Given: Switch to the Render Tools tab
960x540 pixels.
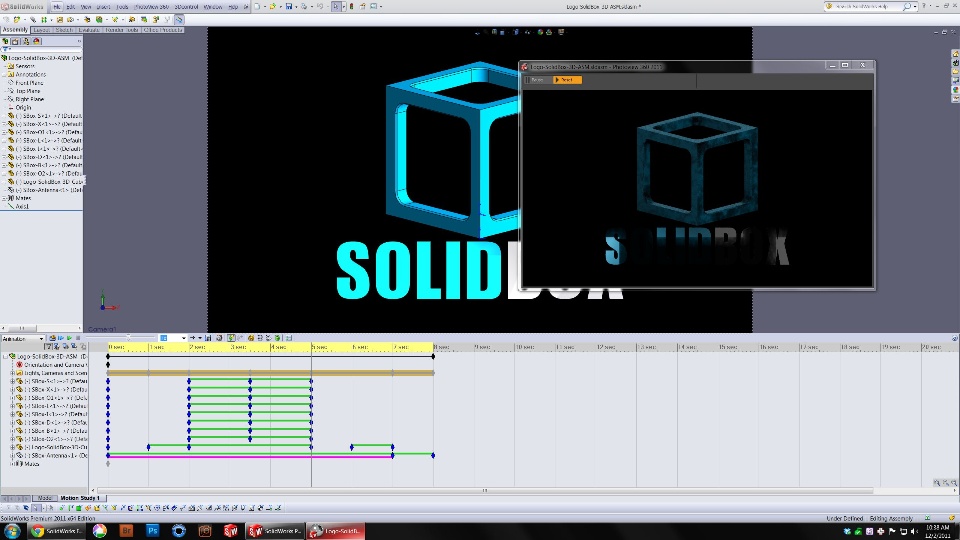Looking at the screenshot, I should [122, 29].
